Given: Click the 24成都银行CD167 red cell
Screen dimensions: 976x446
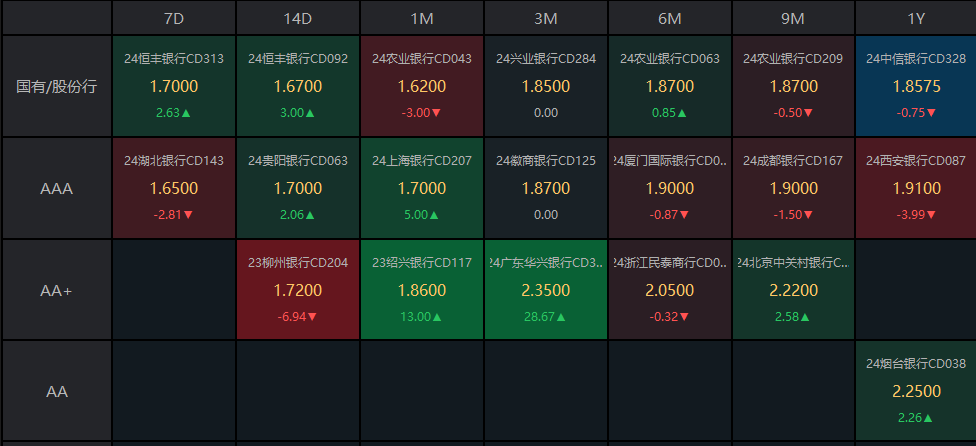Looking at the screenshot, I should point(794,188).
